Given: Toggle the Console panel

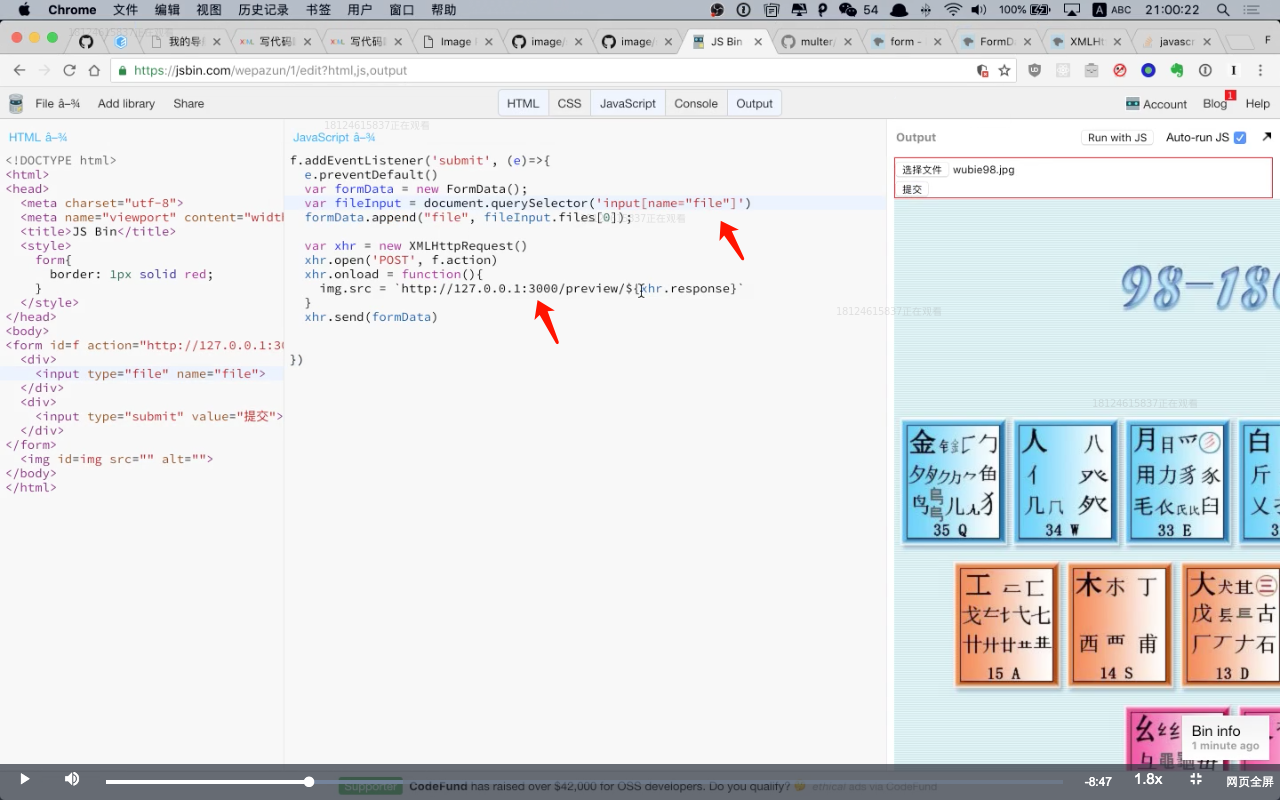Looking at the screenshot, I should (696, 103).
